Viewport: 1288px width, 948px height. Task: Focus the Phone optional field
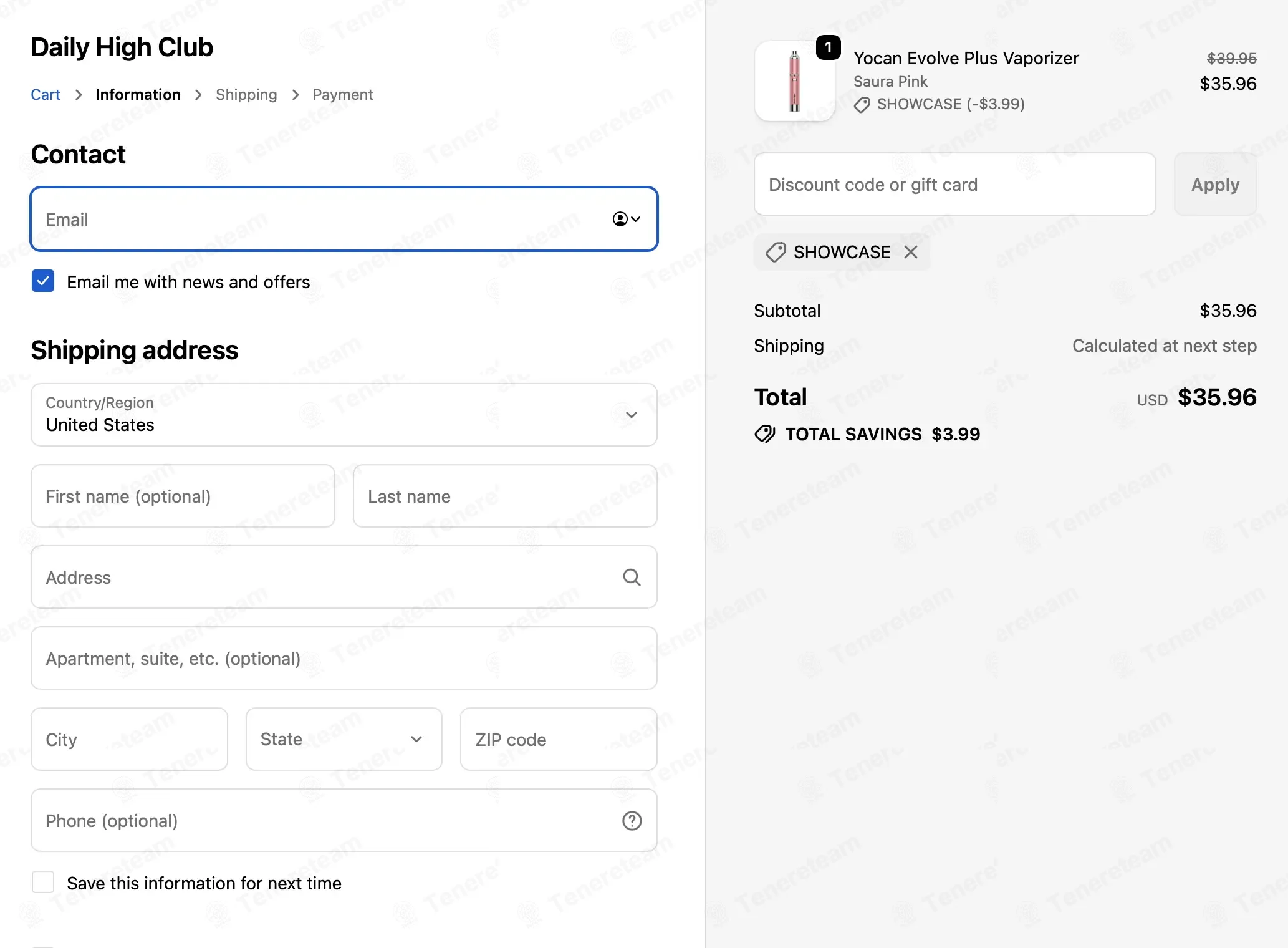pyautogui.click(x=344, y=820)
